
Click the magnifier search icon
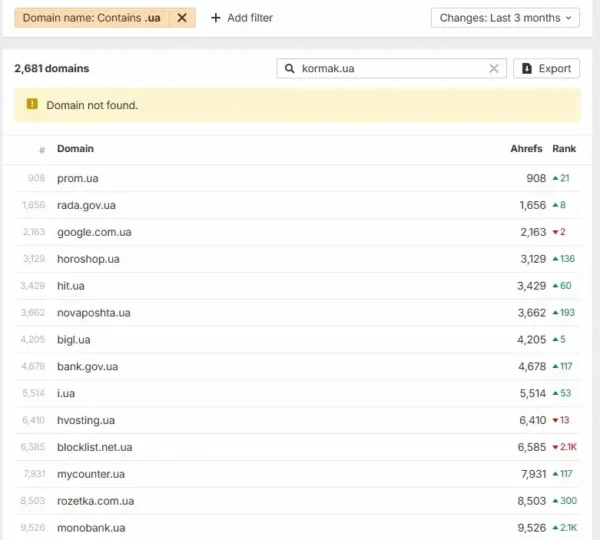(x=290, y=69)
